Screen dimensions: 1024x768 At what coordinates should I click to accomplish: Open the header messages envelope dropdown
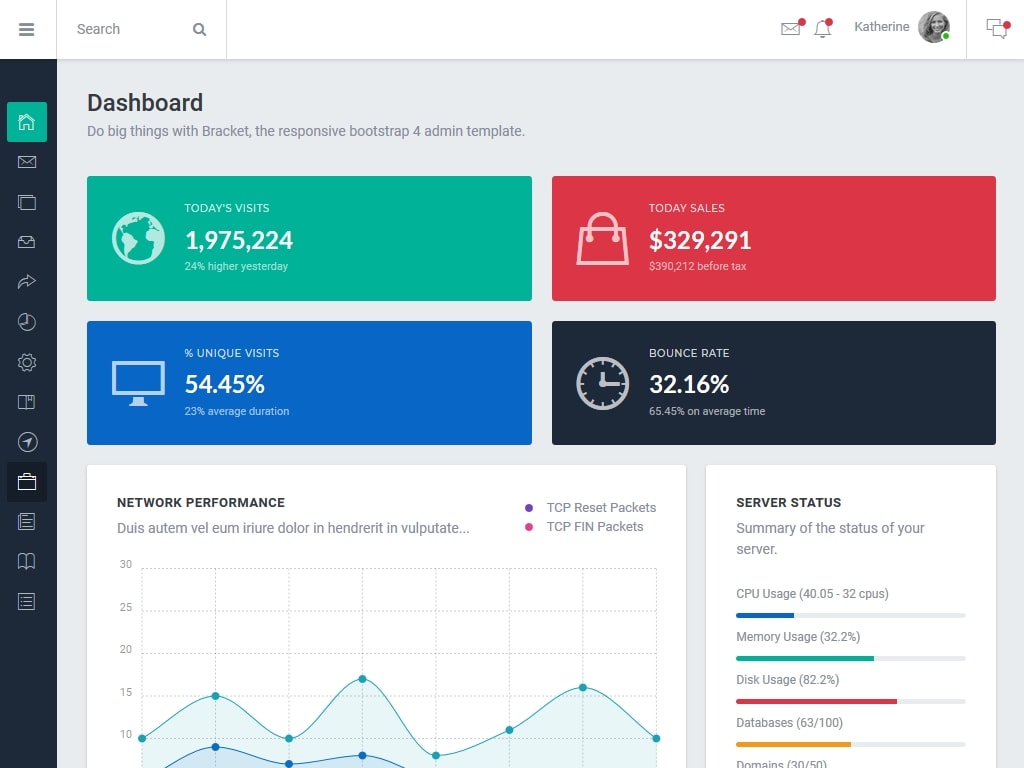pos(791,29)
